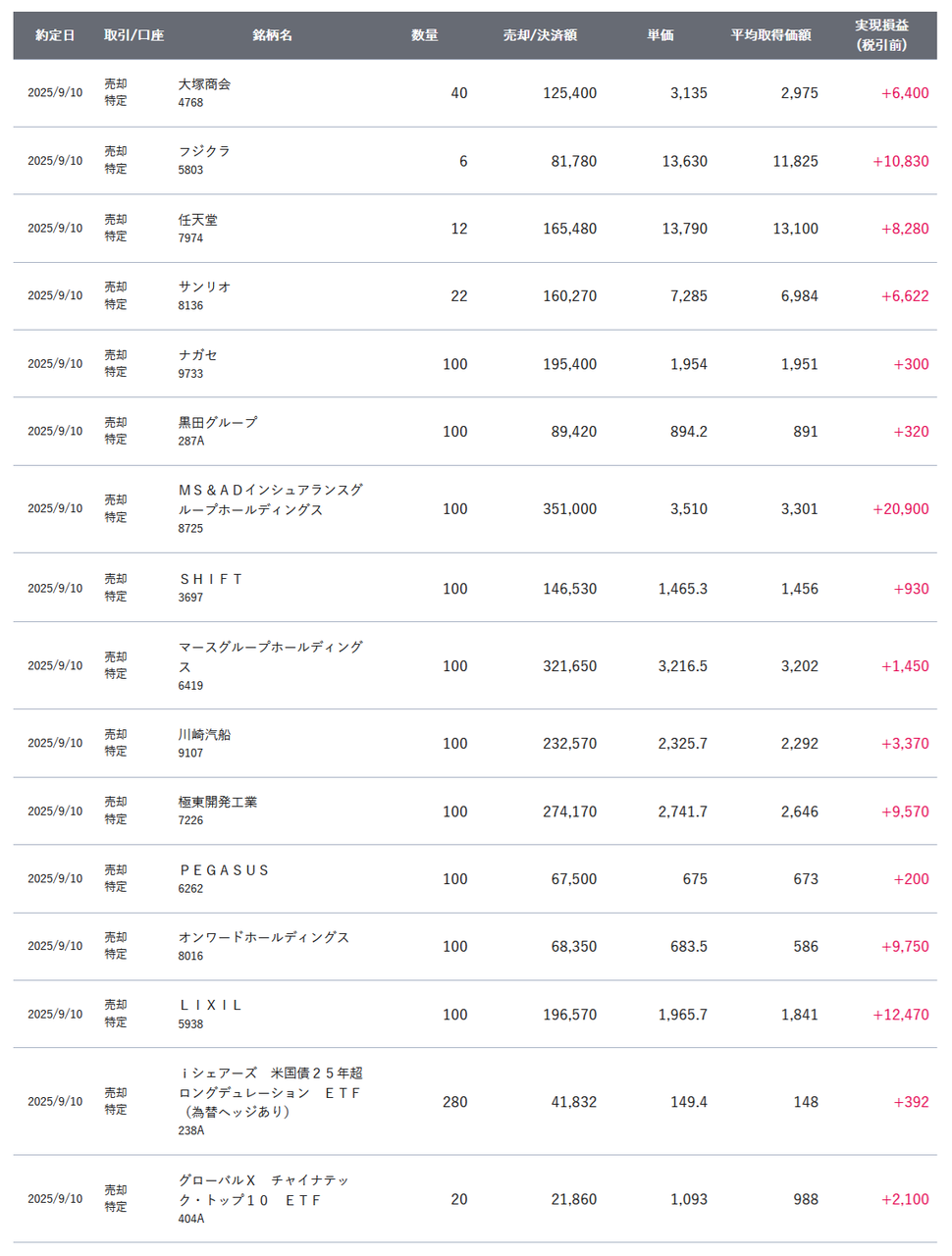Click the 取引/口座 column header

[133, 35]
